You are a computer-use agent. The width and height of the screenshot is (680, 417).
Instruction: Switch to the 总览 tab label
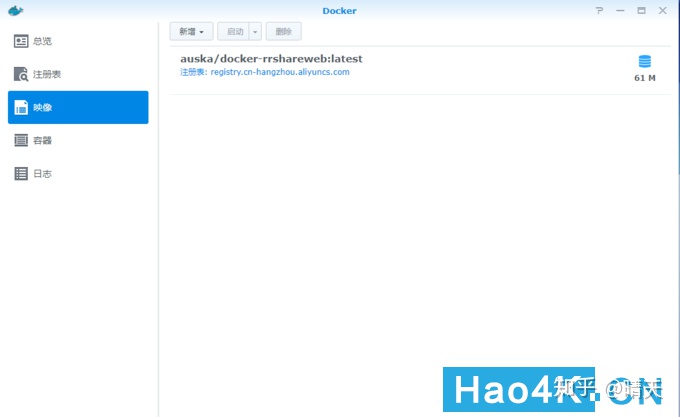coord(42,41)
